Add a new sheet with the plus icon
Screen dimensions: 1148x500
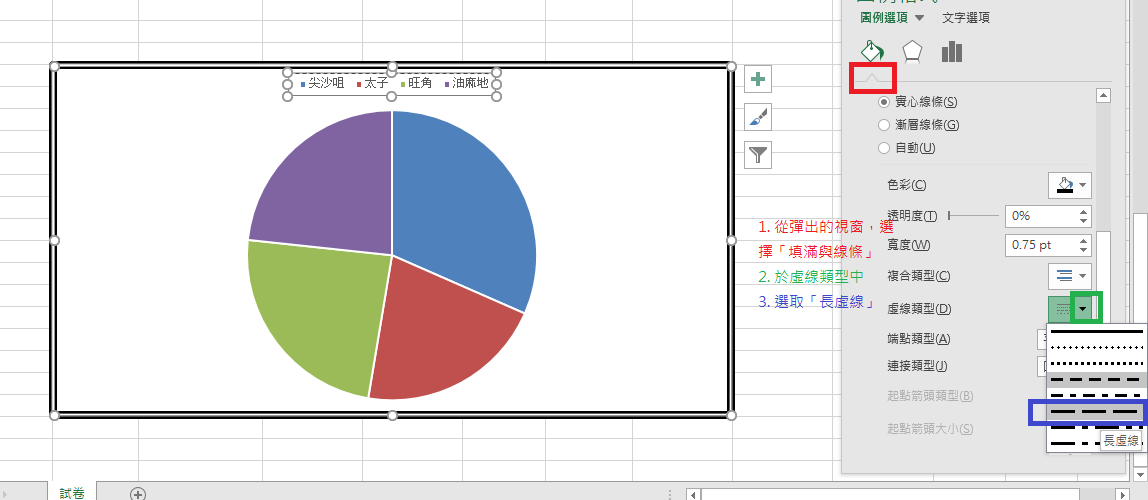pyautogui.click(x=138, y=494)
